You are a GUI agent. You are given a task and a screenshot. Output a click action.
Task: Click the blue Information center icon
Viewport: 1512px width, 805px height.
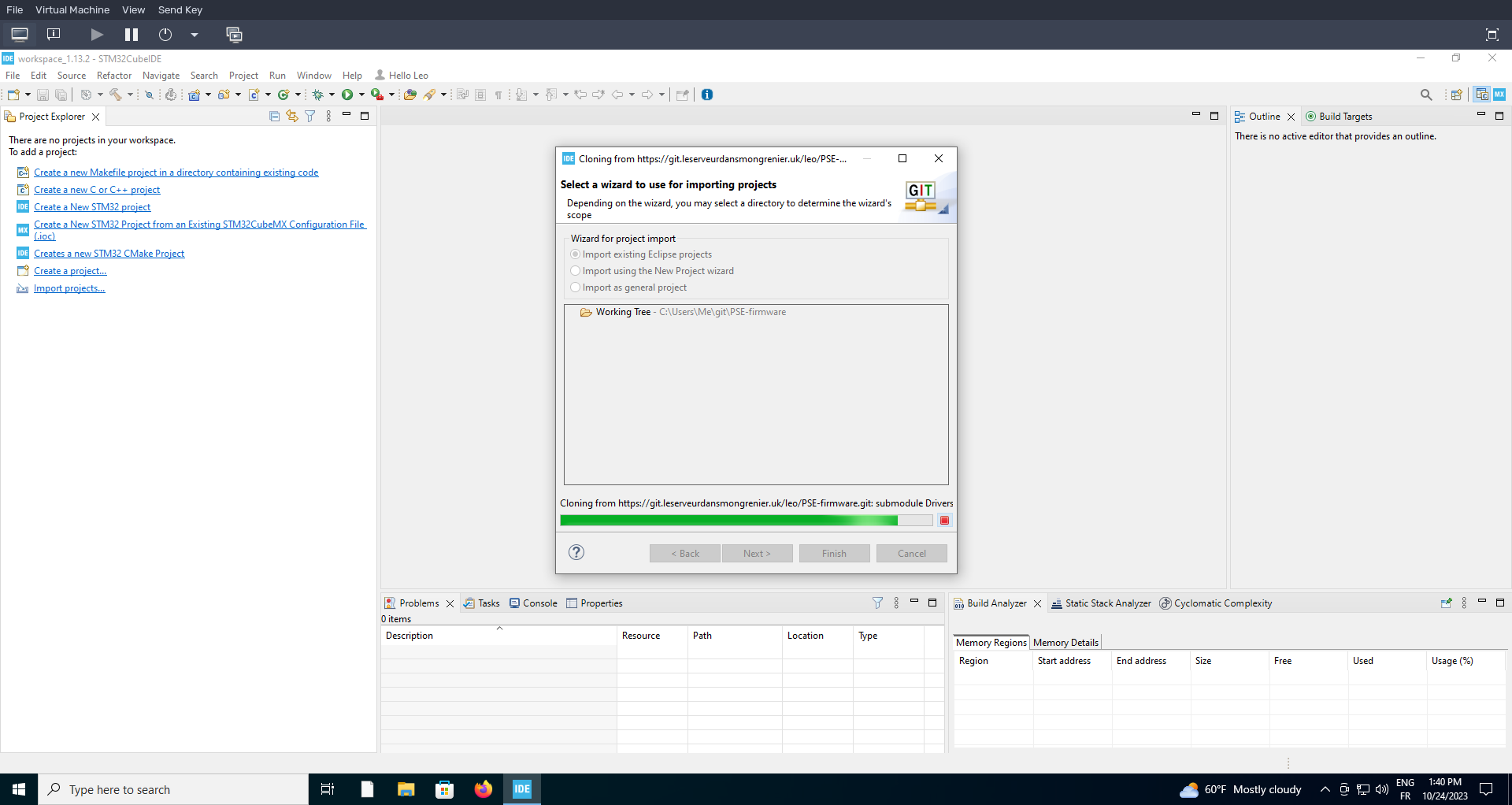click(707, 95)
